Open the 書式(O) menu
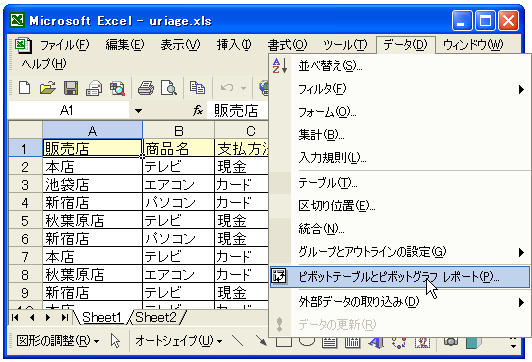The width and height of the screenshot is (532, 362). click(287, 45)
